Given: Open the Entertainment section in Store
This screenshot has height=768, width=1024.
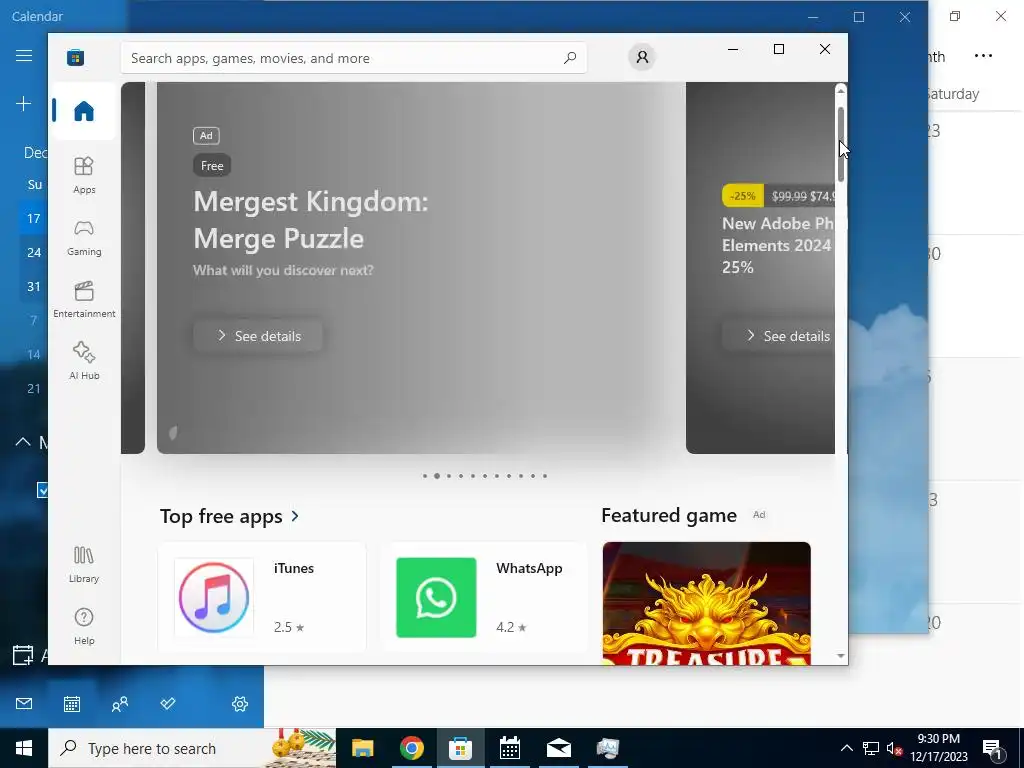Looking at the screenshot, I should 84,299.
